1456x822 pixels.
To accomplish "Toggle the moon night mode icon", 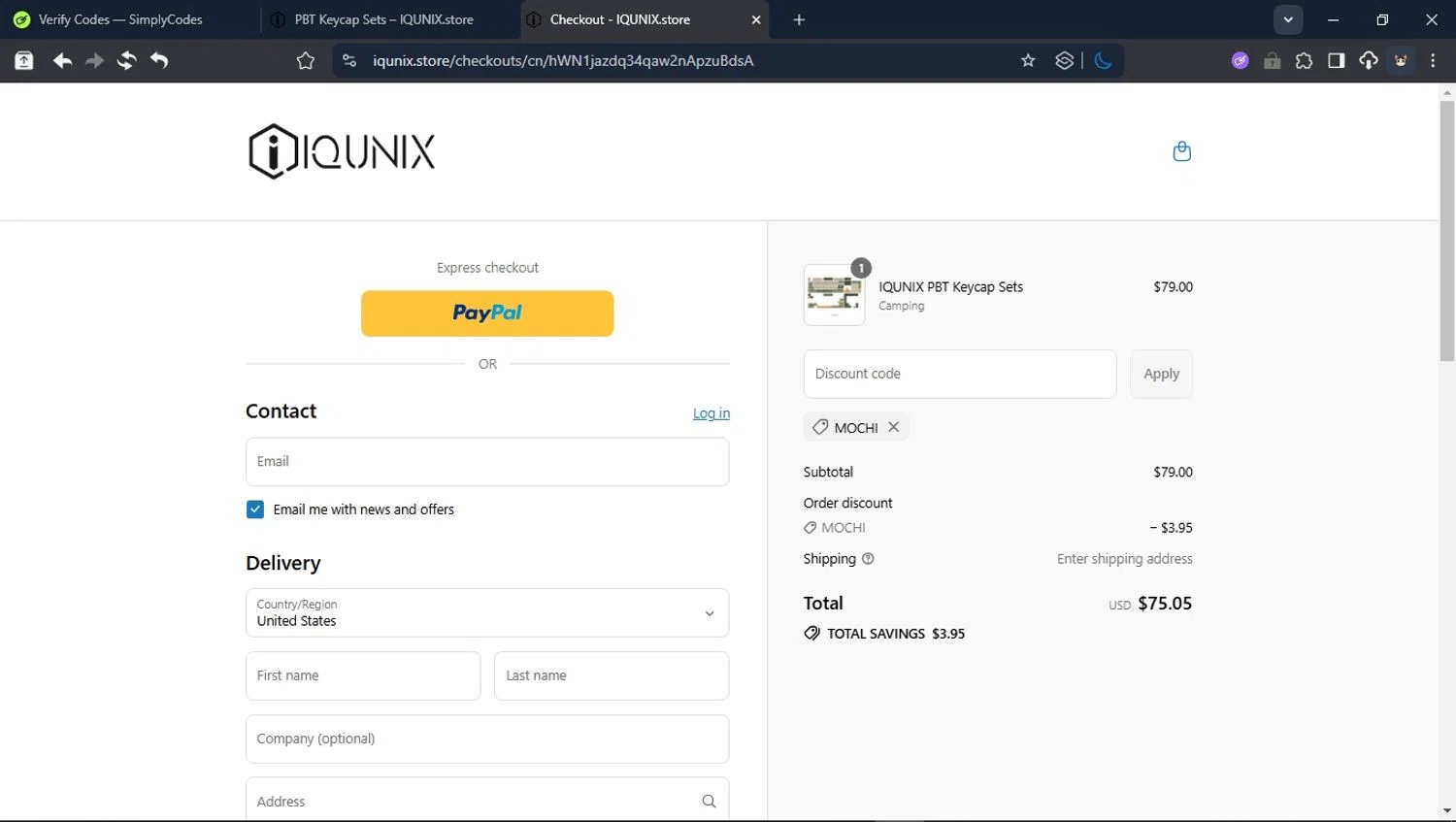I will [x=1103, y=60].
